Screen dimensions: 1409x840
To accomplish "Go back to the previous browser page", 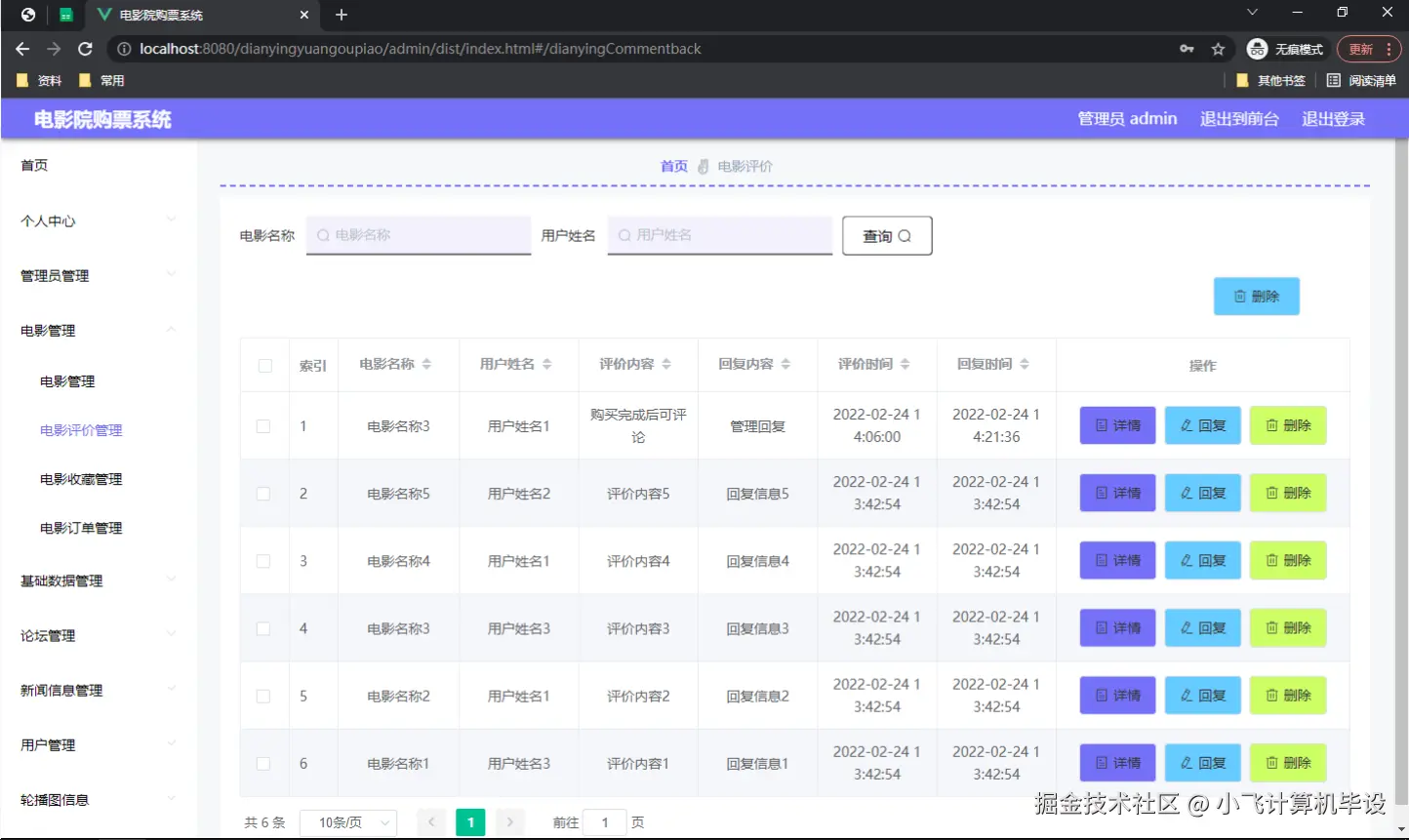I will click(22, 49).
